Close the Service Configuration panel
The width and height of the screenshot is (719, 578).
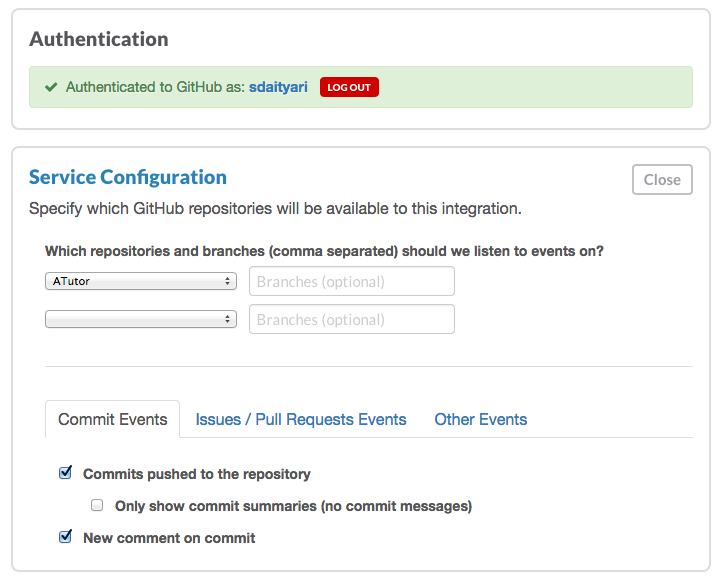coord(661,180)
